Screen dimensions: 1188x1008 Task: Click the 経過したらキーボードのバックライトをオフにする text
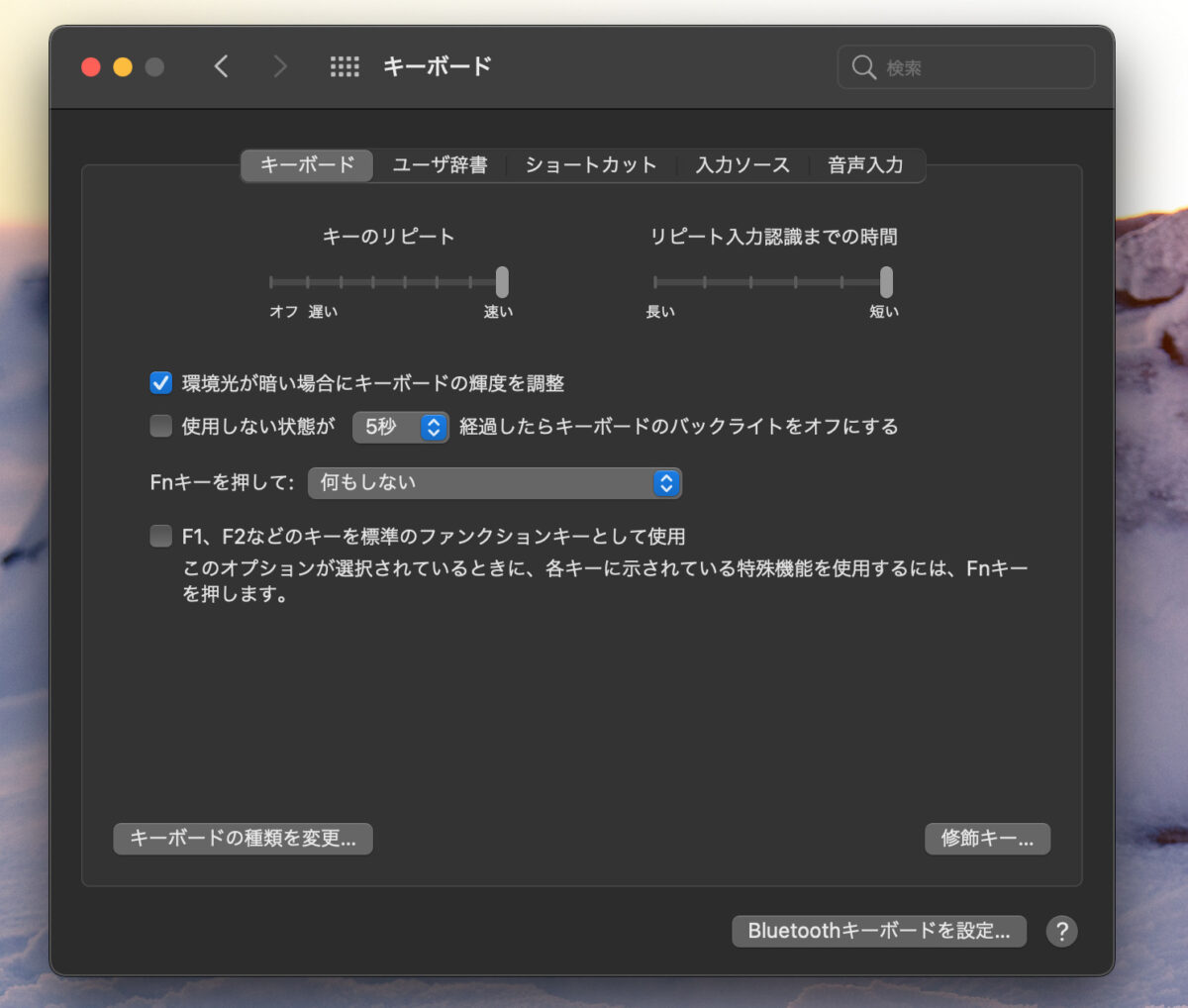[x=679, y=427]
